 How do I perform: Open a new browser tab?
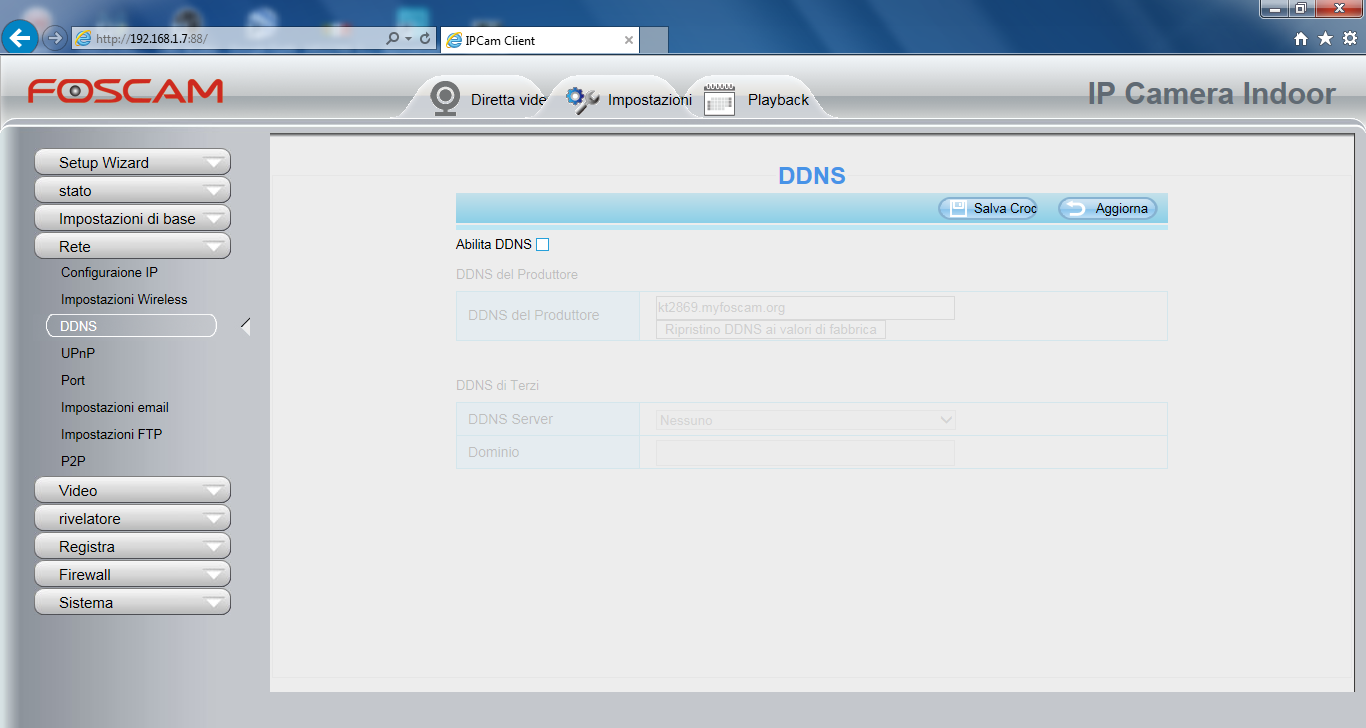pos(653,40)
